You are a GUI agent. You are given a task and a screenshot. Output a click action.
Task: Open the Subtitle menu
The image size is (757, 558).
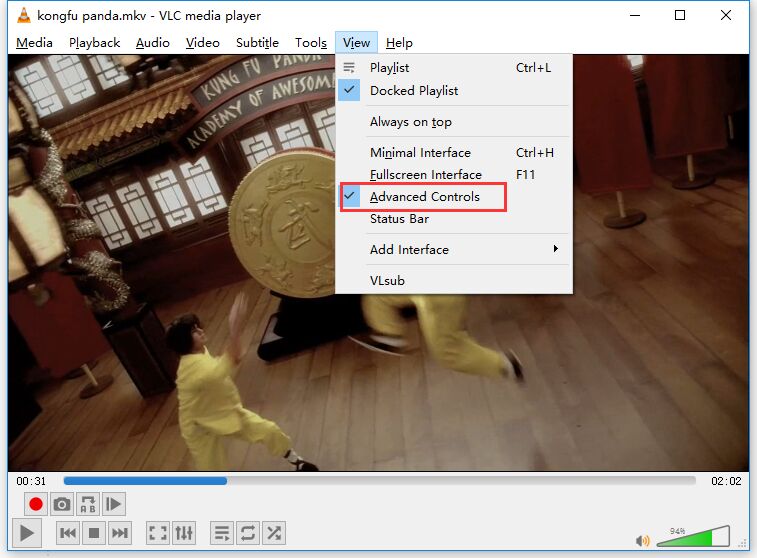[257, 43]
